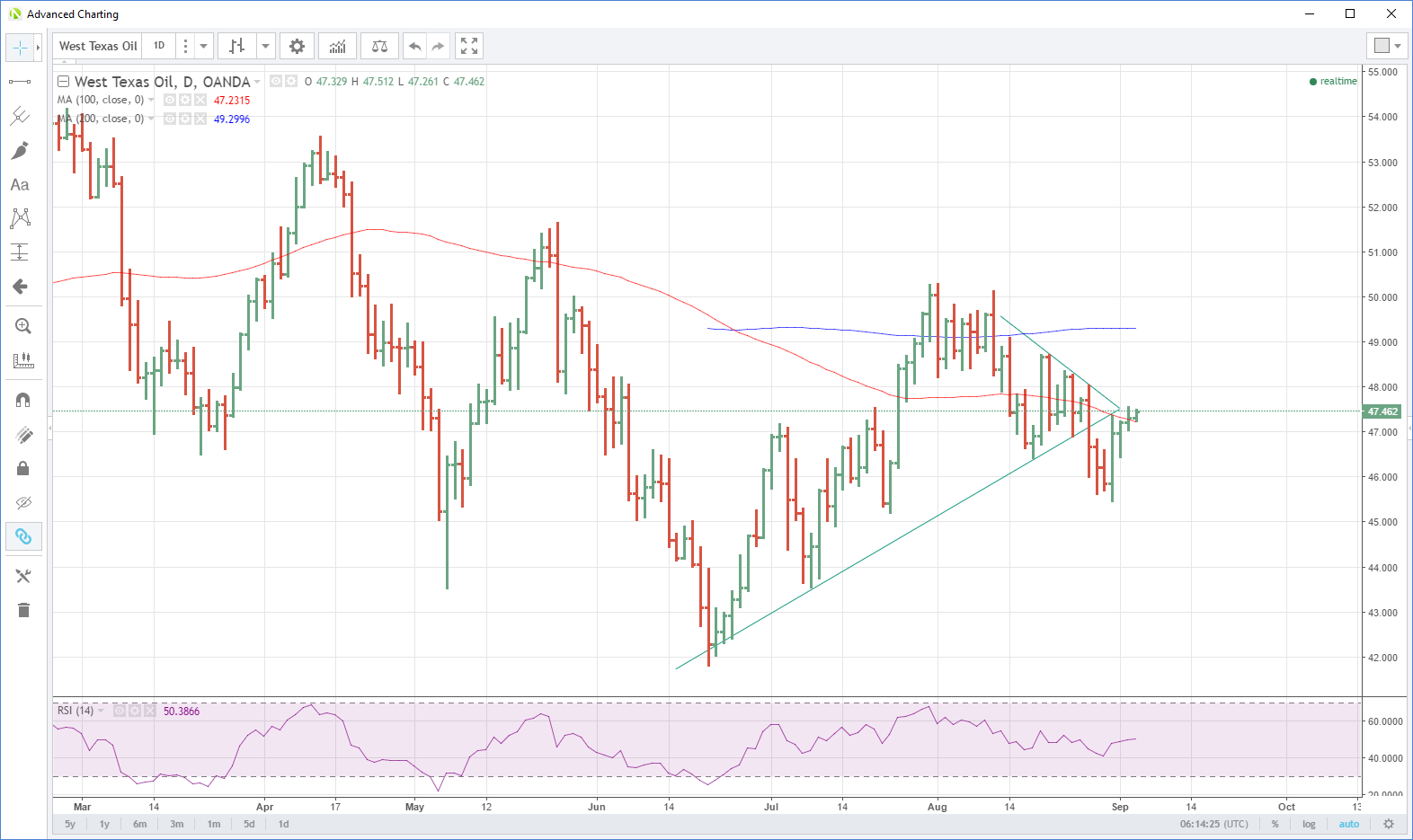The image size is (1413, 840).
Task: Open bottom bar chart settings gear
Action: [x=1389, y=824]
